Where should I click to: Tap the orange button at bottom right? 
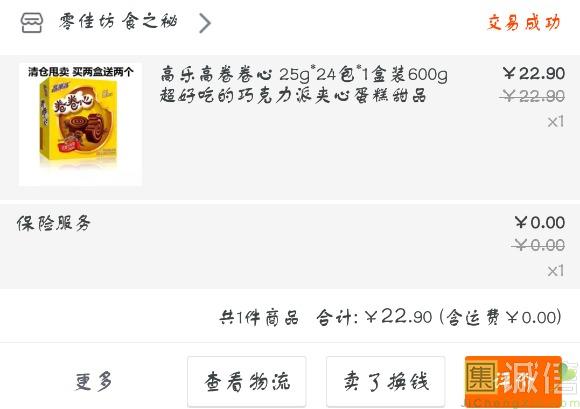tap(513, 382)
